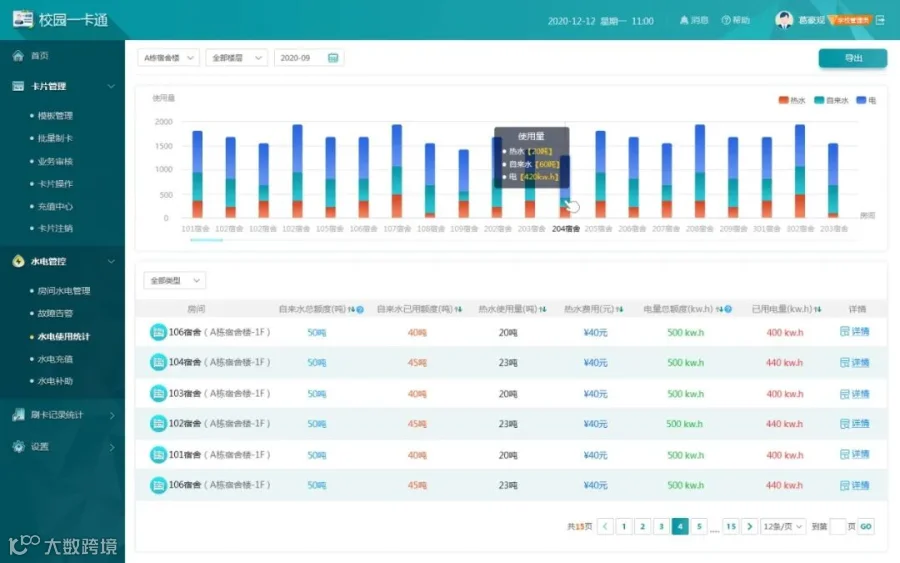Viewport: 900px width, 563px height.
Task: Click sort icon on 热水使用量 column
Action: 542,309
